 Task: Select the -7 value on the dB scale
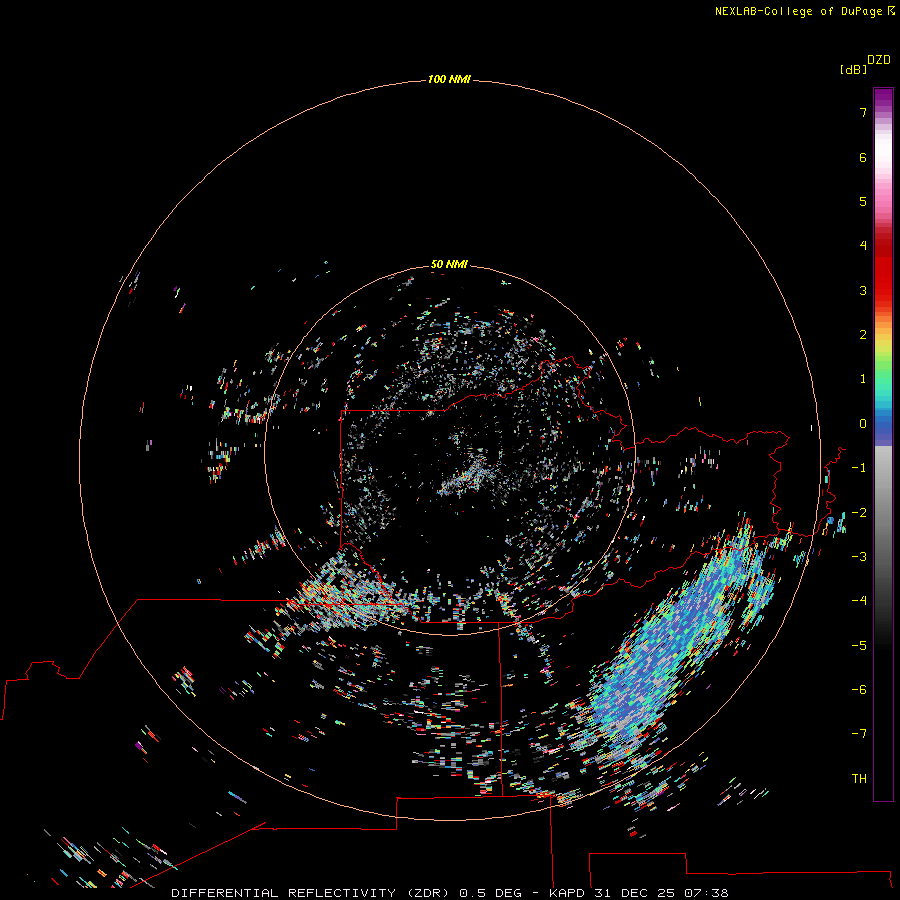click(859, 734)
